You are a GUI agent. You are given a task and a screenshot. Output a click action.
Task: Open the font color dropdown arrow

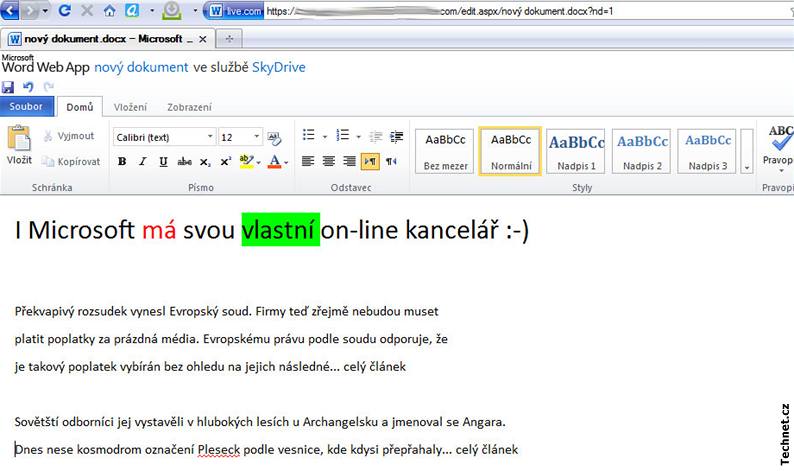click(x=286, y=162)
